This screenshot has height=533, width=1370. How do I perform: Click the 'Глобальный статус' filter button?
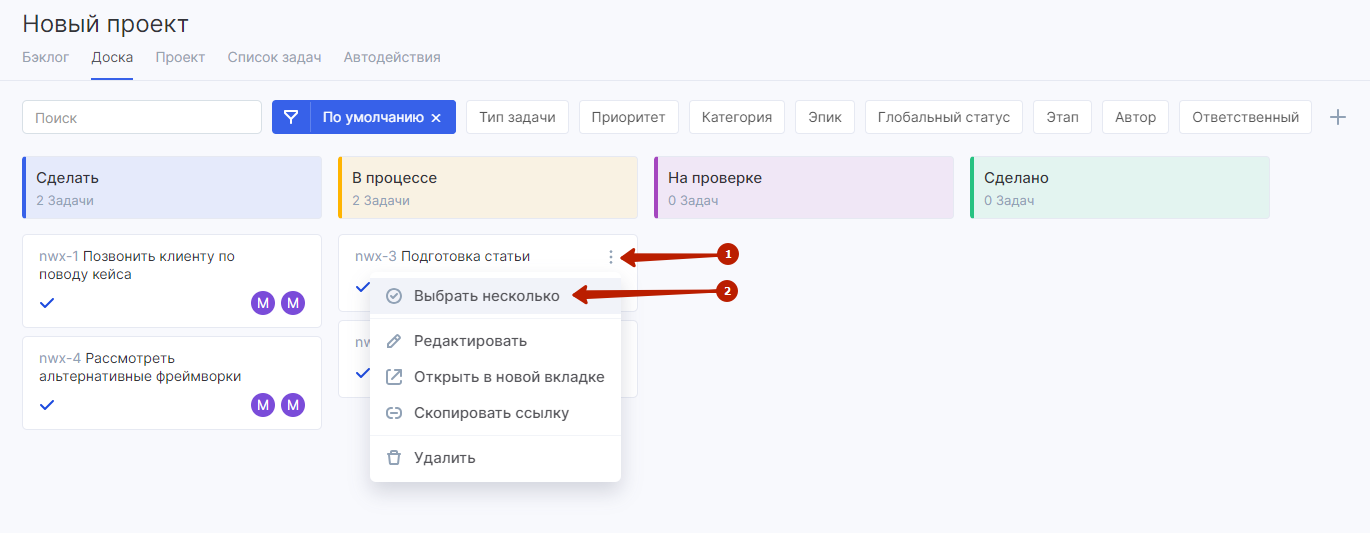click(x=943, y=117)
